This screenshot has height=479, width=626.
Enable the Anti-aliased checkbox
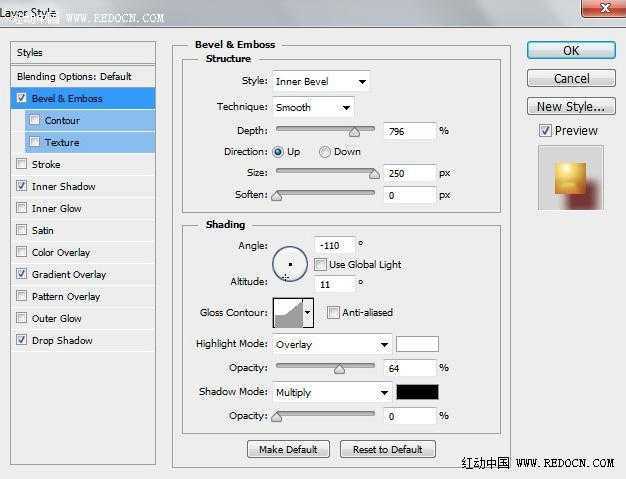coord(333,312)
